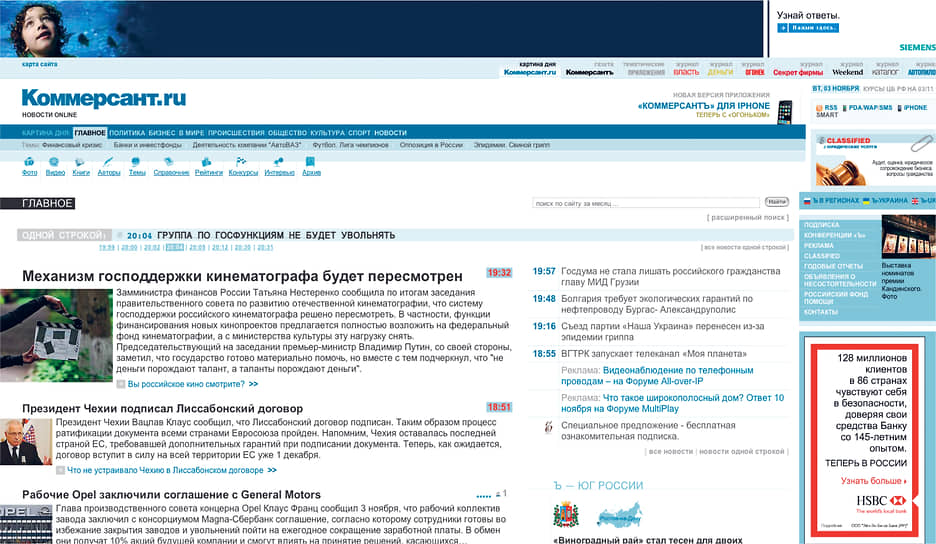This screenshot has width=936, height=544.
Task: Open the Справочник icon
Action: (169, 162)
